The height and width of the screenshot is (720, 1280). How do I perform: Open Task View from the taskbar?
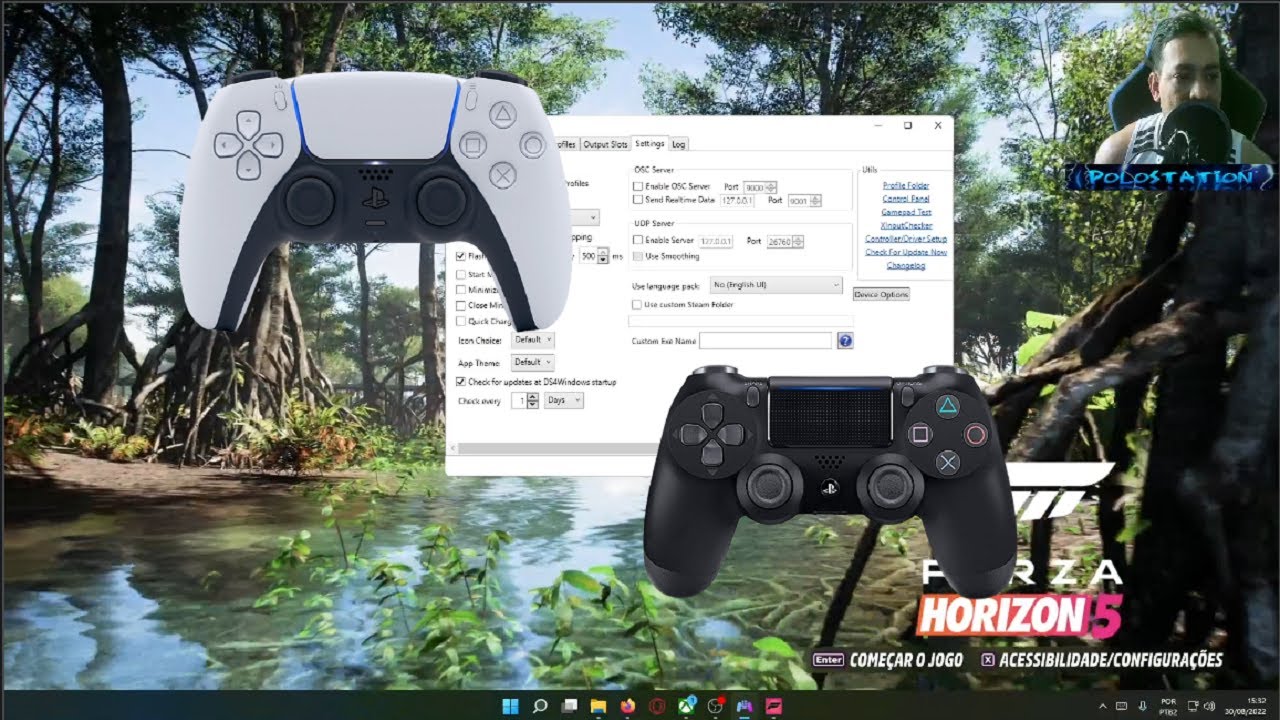pos(569,706)
